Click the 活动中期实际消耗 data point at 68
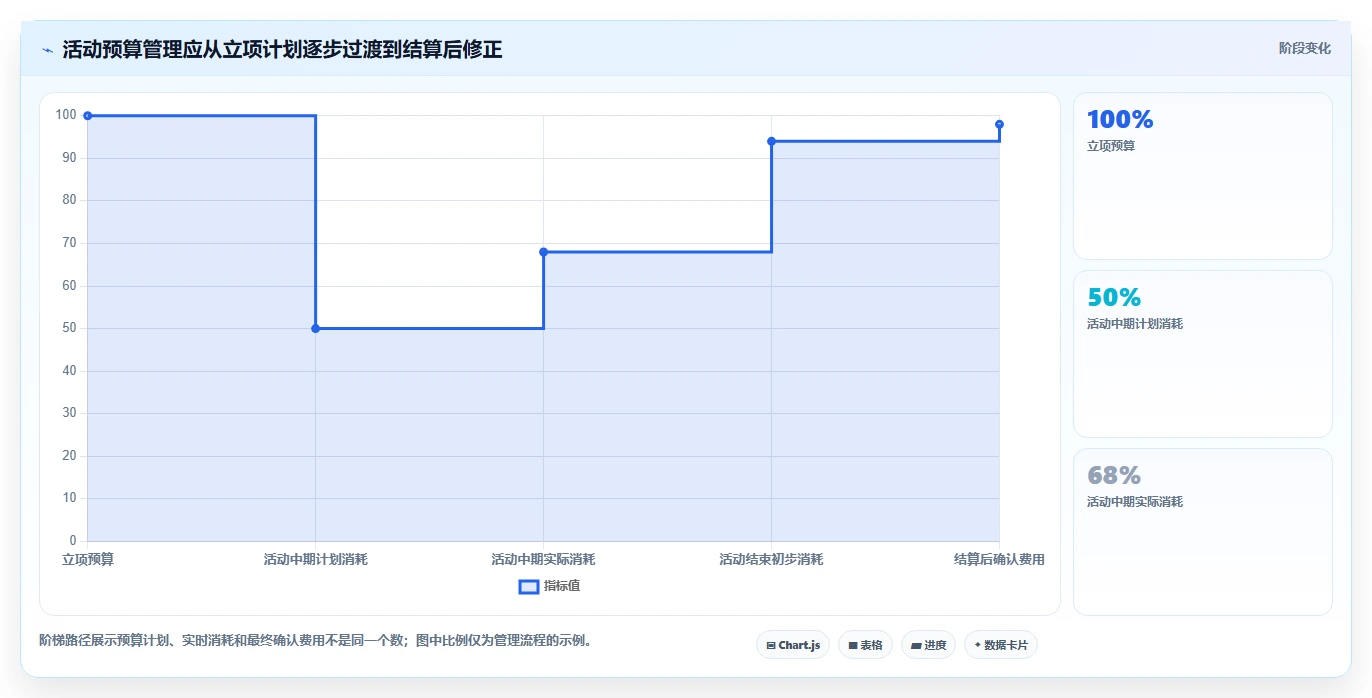Screen dimensions: 1372x698 [x=544, y=252]
